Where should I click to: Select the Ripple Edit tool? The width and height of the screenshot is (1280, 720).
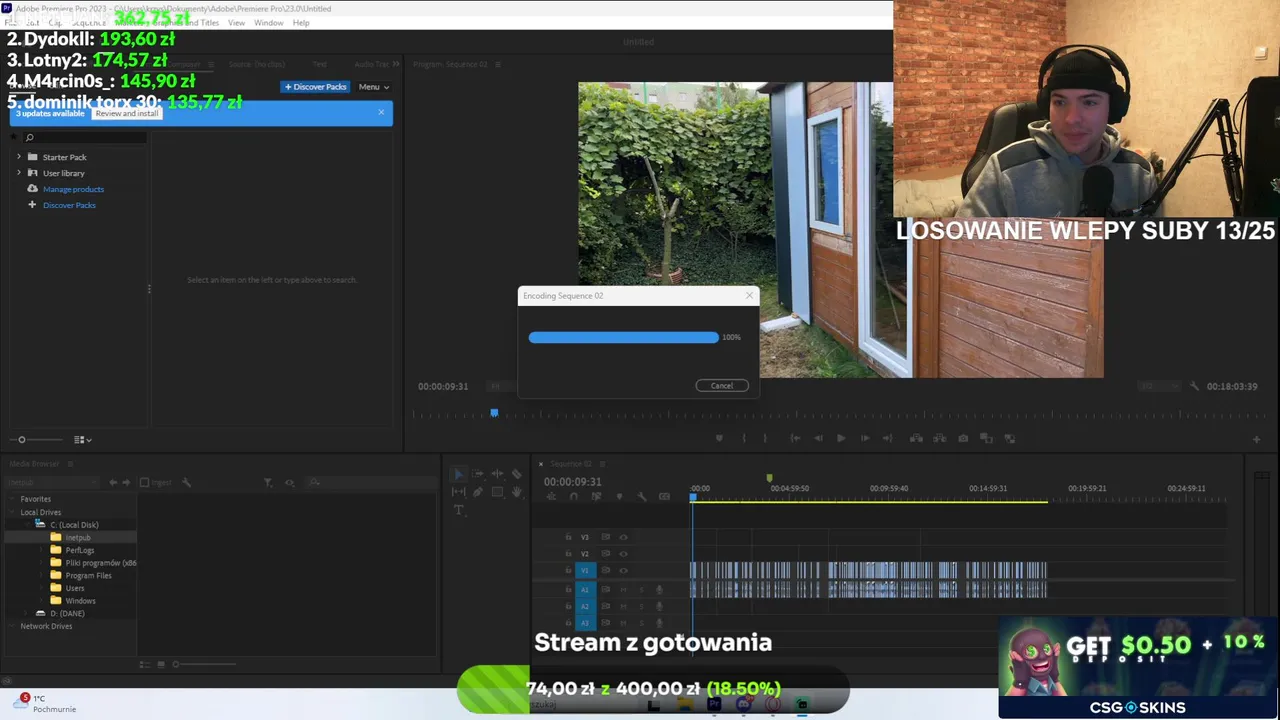[497, 474]
